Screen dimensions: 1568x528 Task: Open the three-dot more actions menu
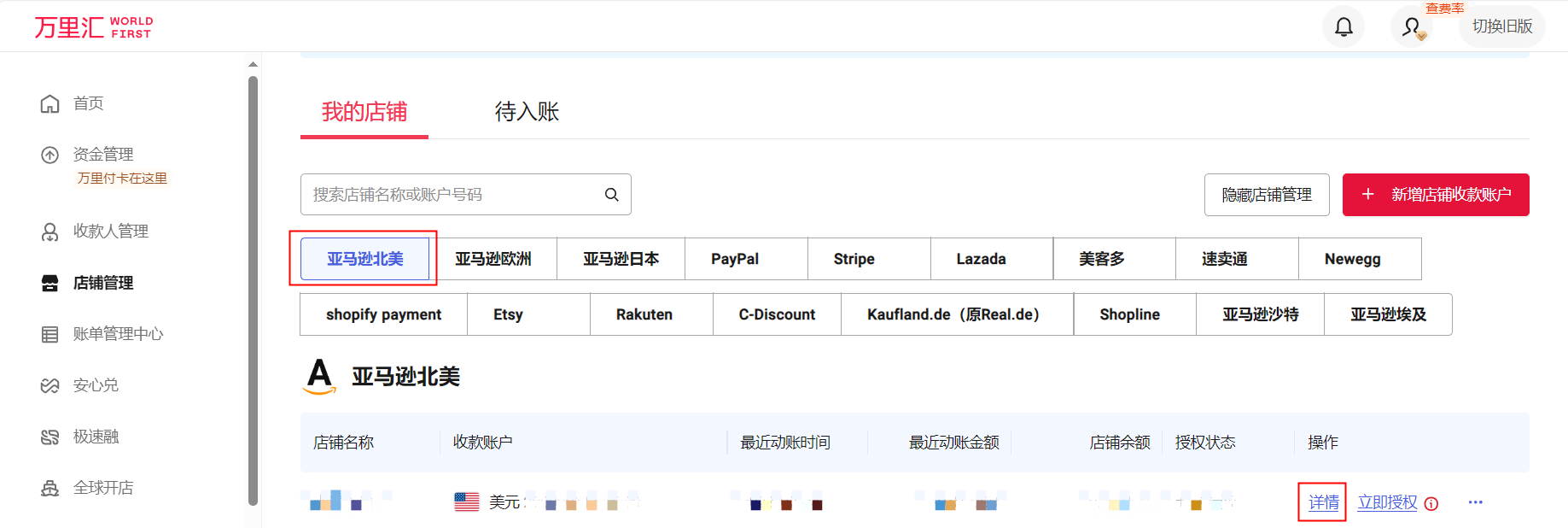coord(1475,502)
